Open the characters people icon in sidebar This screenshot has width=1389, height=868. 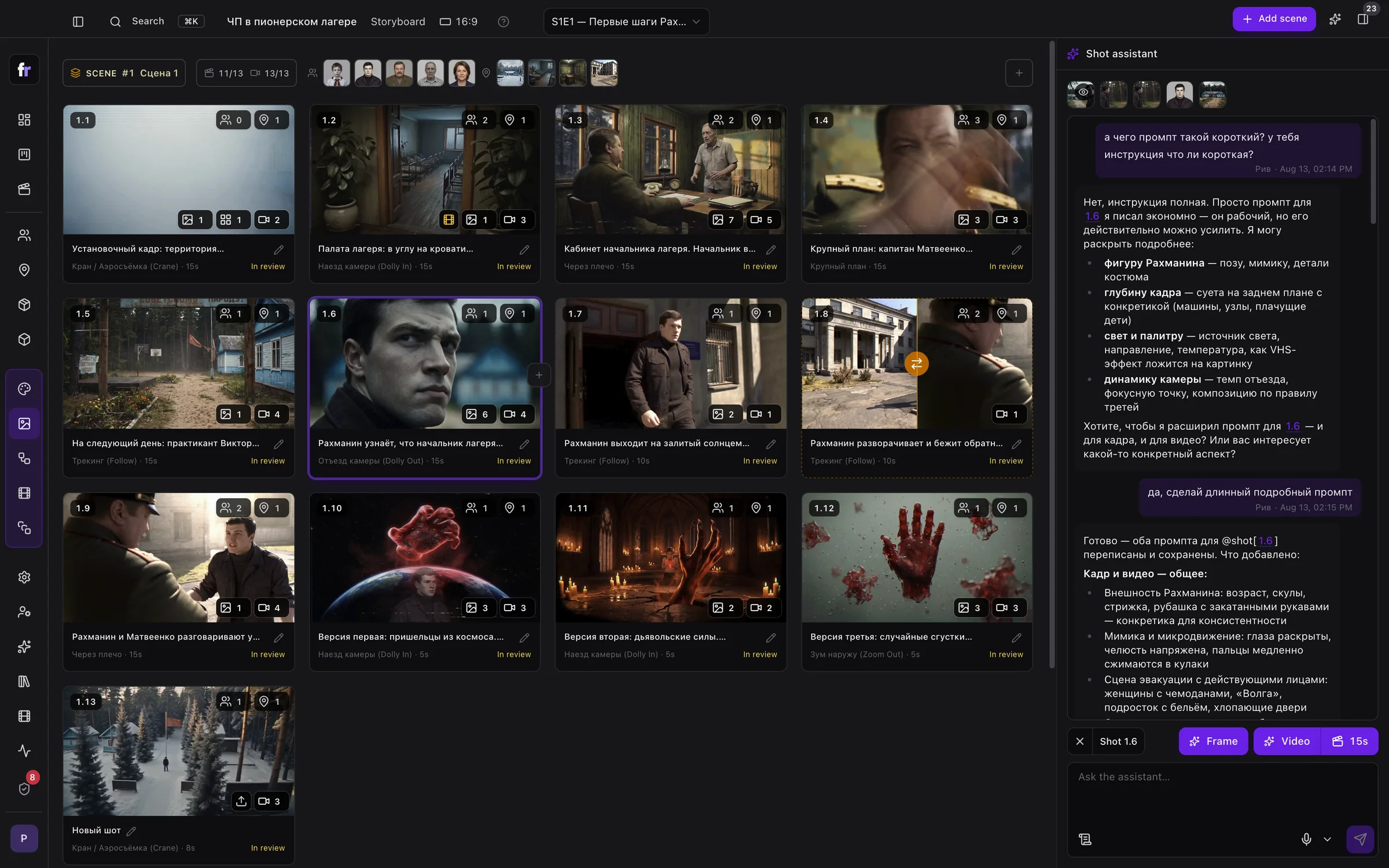[24, 236]
